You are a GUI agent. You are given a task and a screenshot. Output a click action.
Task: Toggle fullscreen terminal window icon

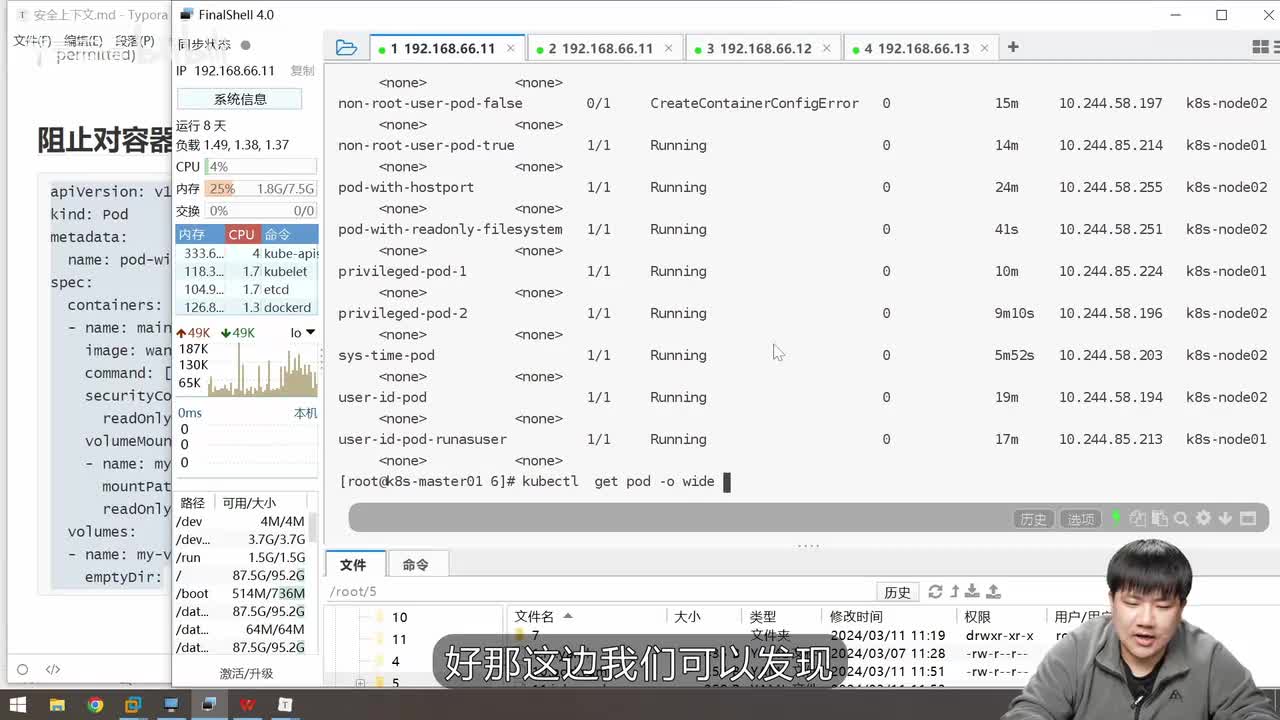tap(1248, 518)
